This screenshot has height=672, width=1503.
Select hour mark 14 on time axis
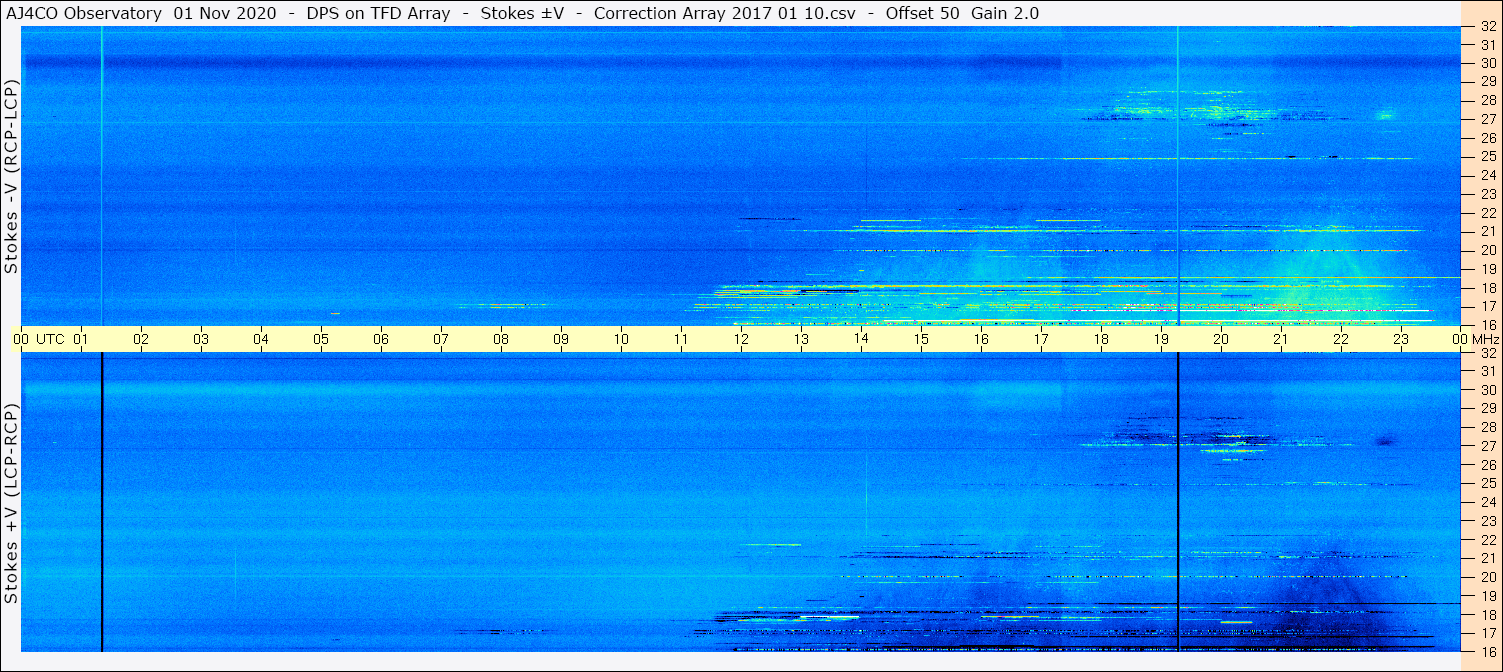[x=861, y=339]
